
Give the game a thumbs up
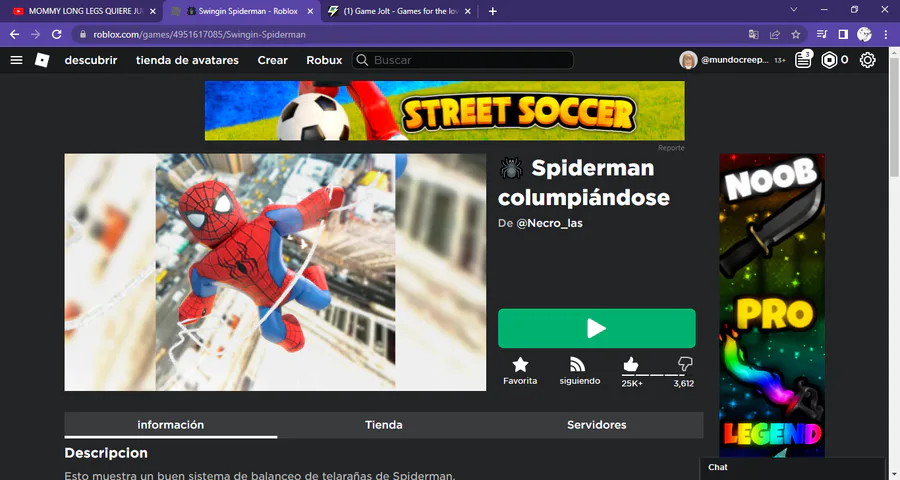coord(630,364)
